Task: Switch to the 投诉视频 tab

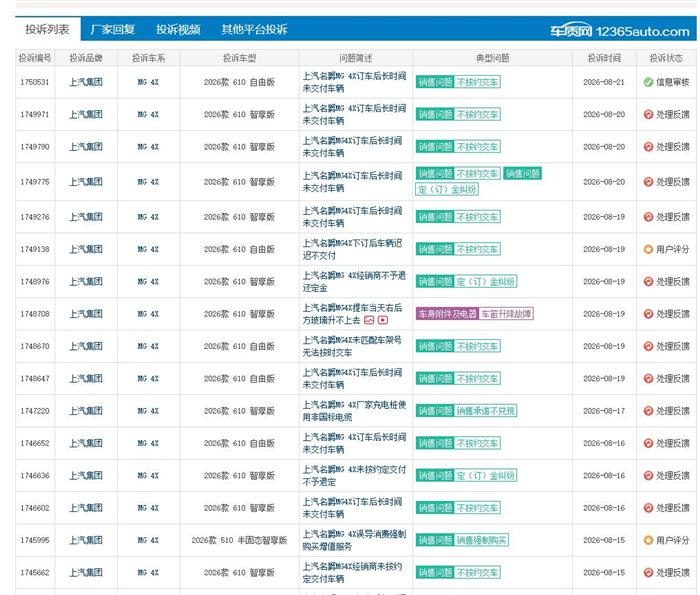Action: 178,29
